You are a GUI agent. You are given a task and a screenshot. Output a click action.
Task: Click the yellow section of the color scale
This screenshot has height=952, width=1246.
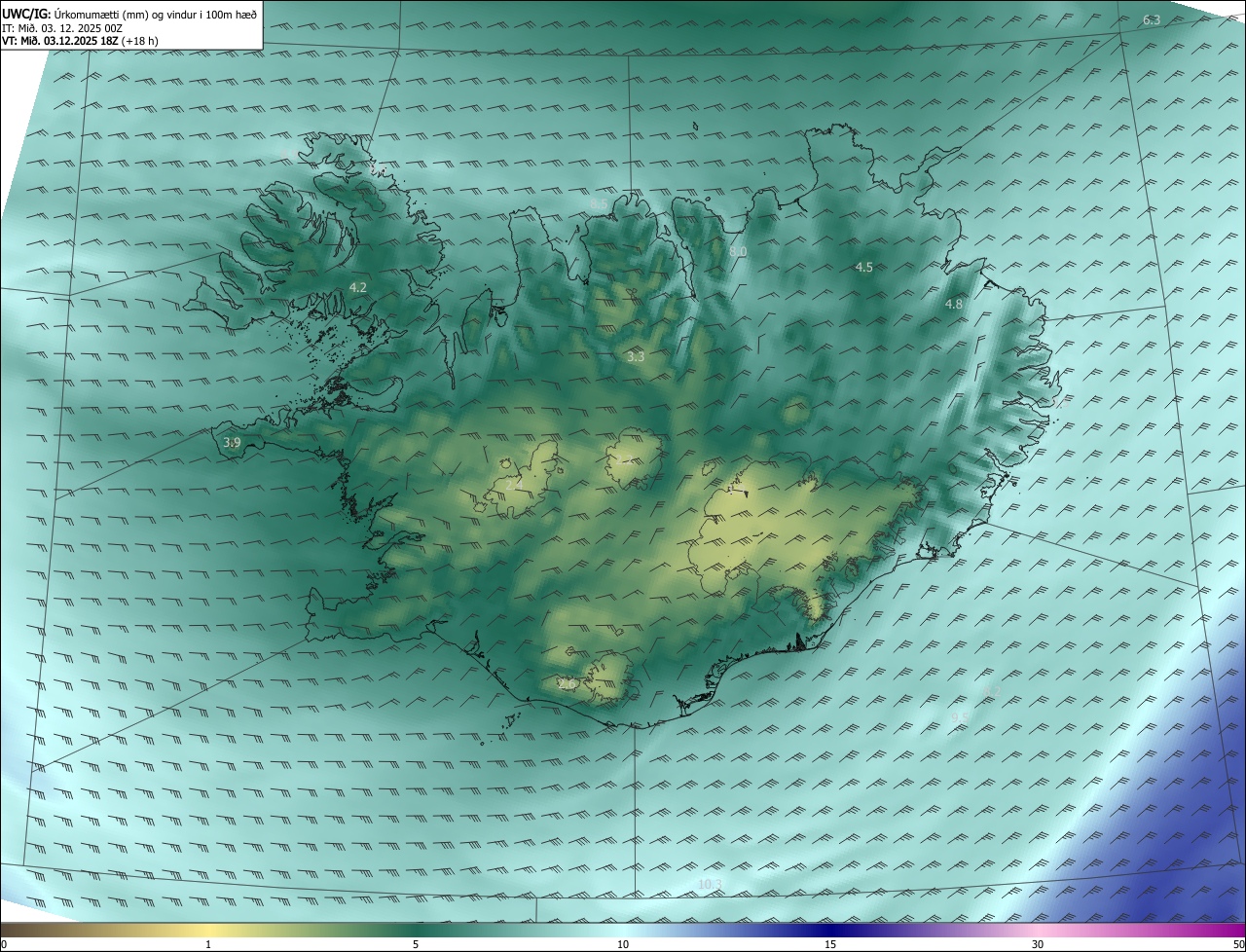[x=208, y=930]
